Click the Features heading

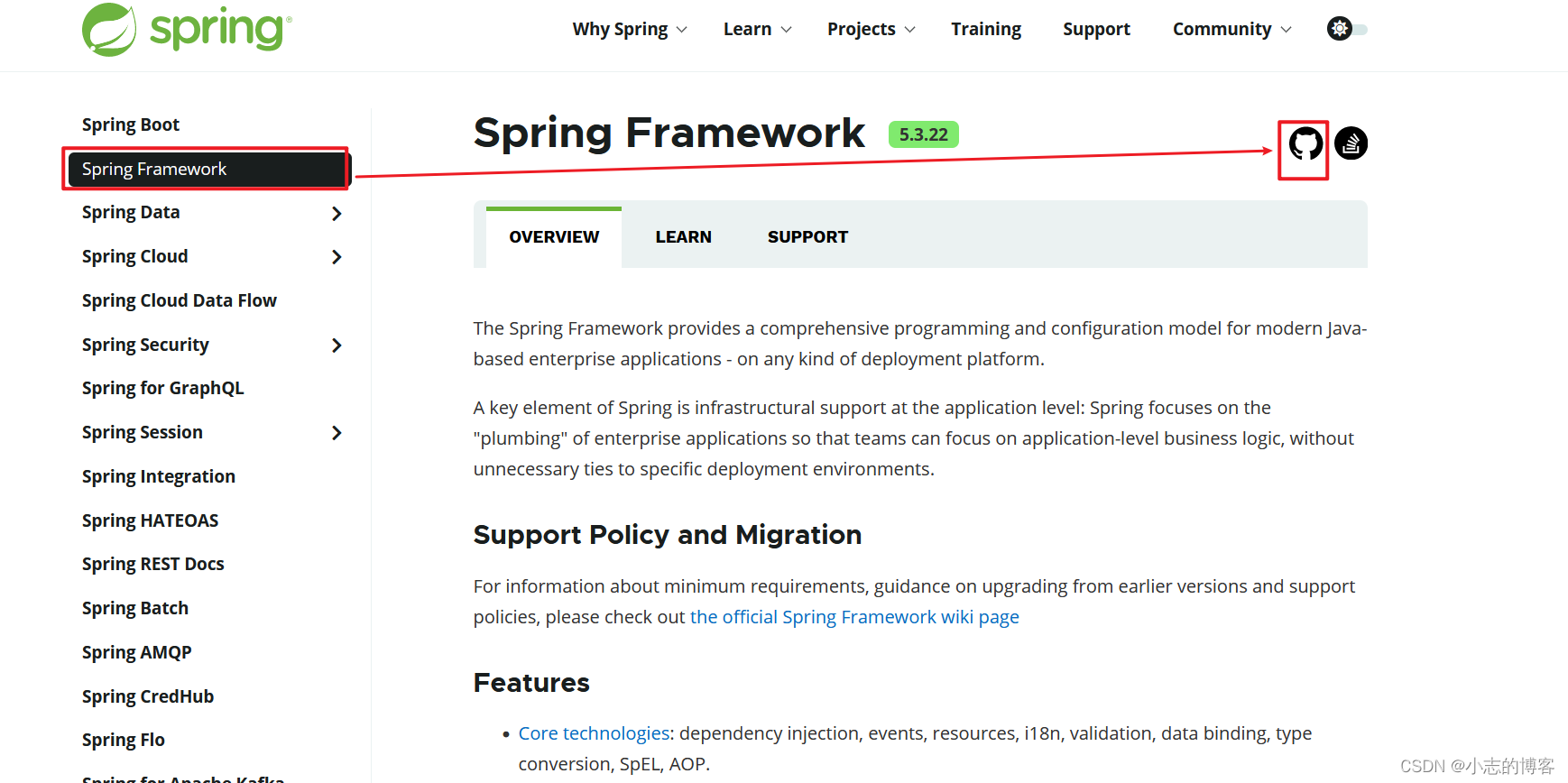[x=531, y=683]
